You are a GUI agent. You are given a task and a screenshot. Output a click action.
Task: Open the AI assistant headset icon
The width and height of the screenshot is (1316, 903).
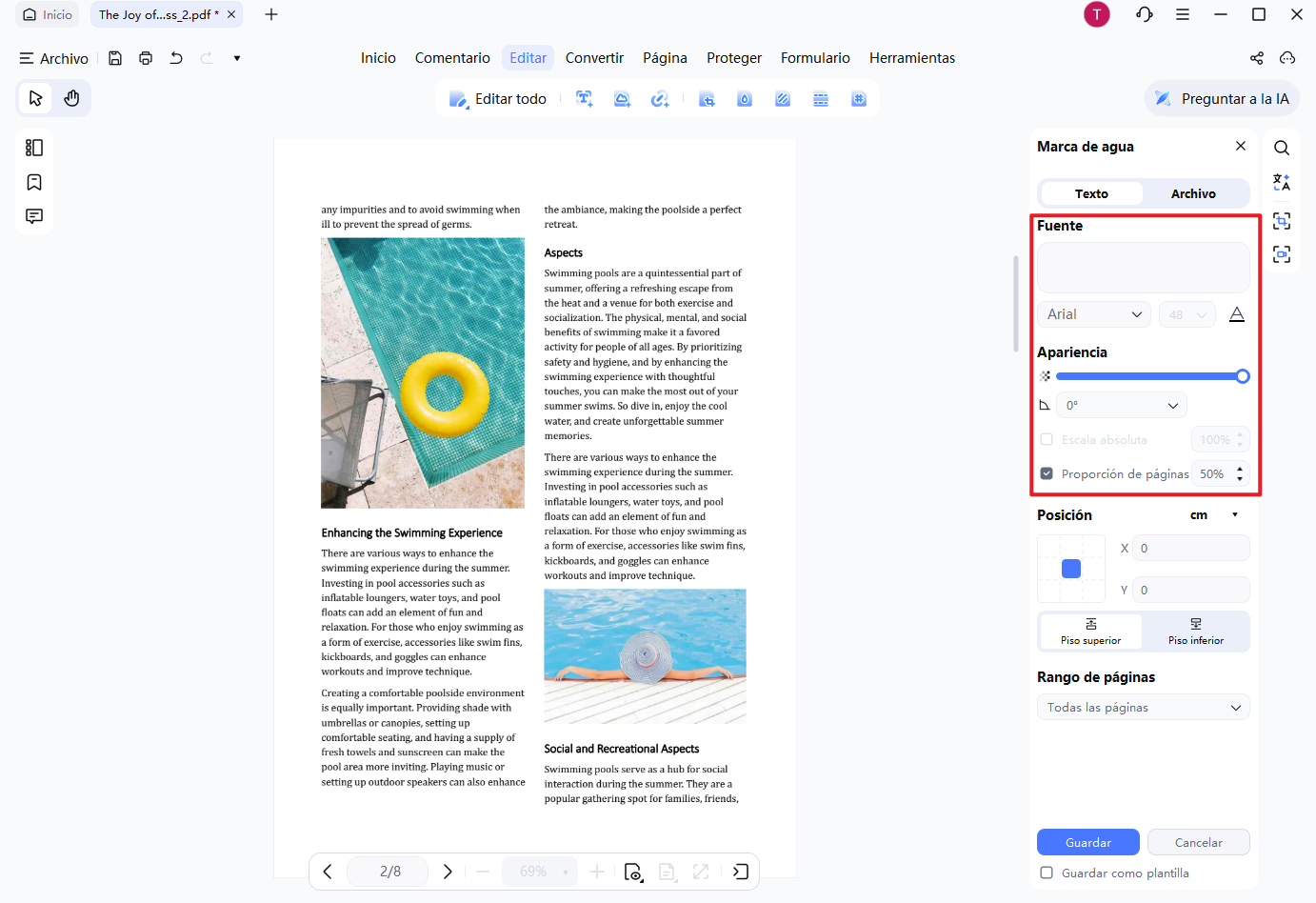coord(1145,14)
